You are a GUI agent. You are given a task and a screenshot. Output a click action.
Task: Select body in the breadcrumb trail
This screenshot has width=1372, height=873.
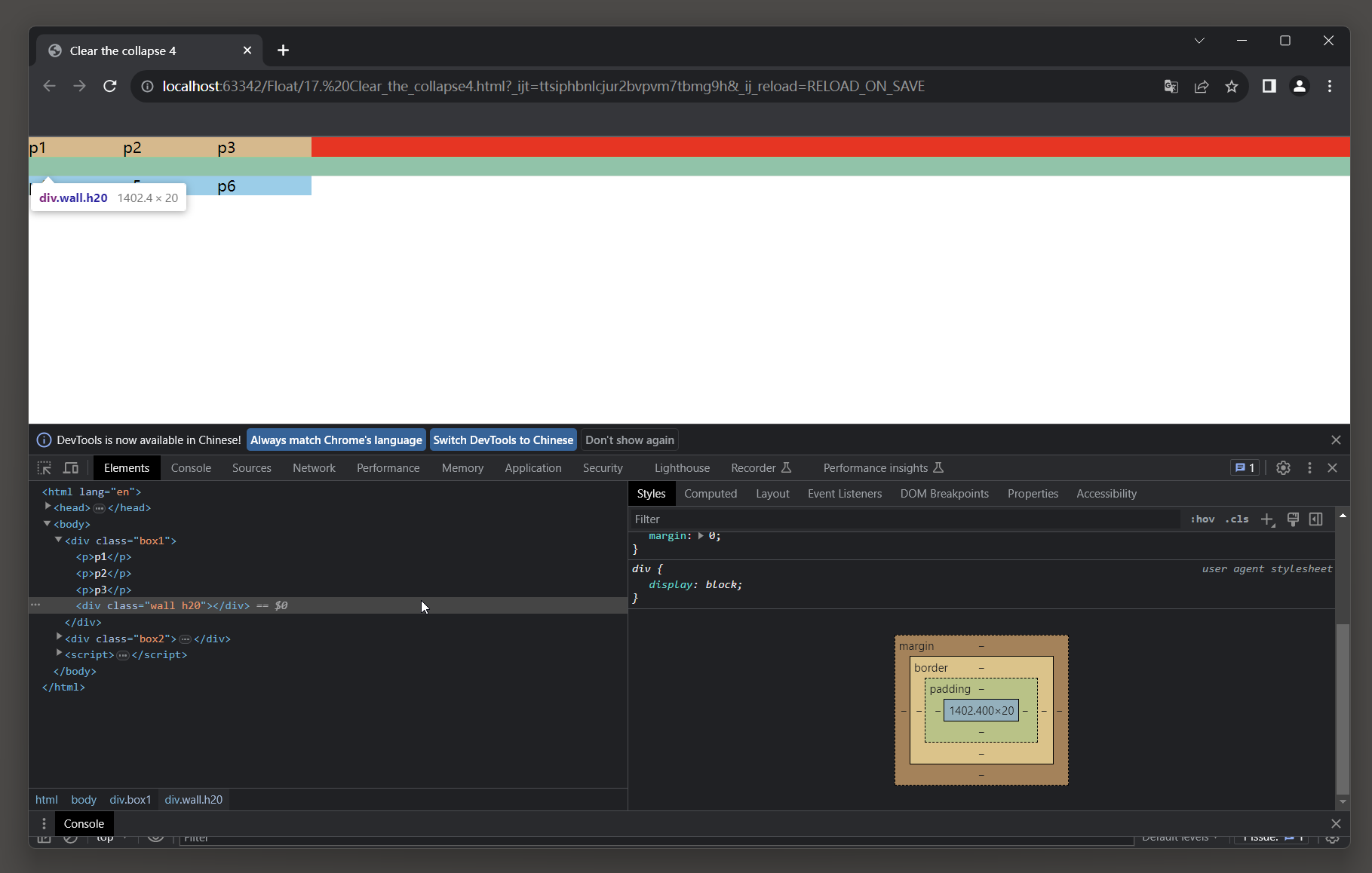pos(84,800)
